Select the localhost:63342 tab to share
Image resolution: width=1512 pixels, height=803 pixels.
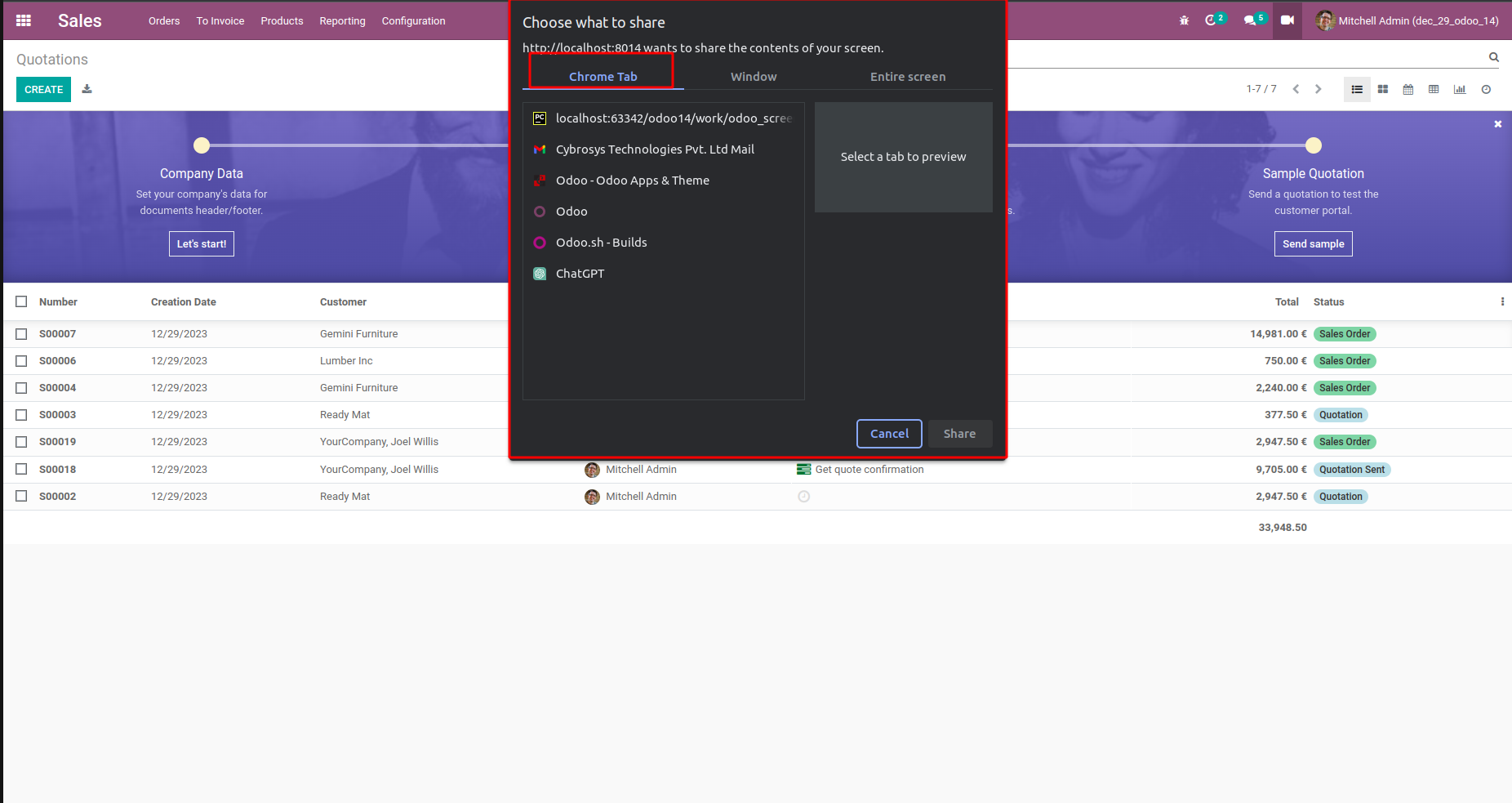tap(663, 118)
